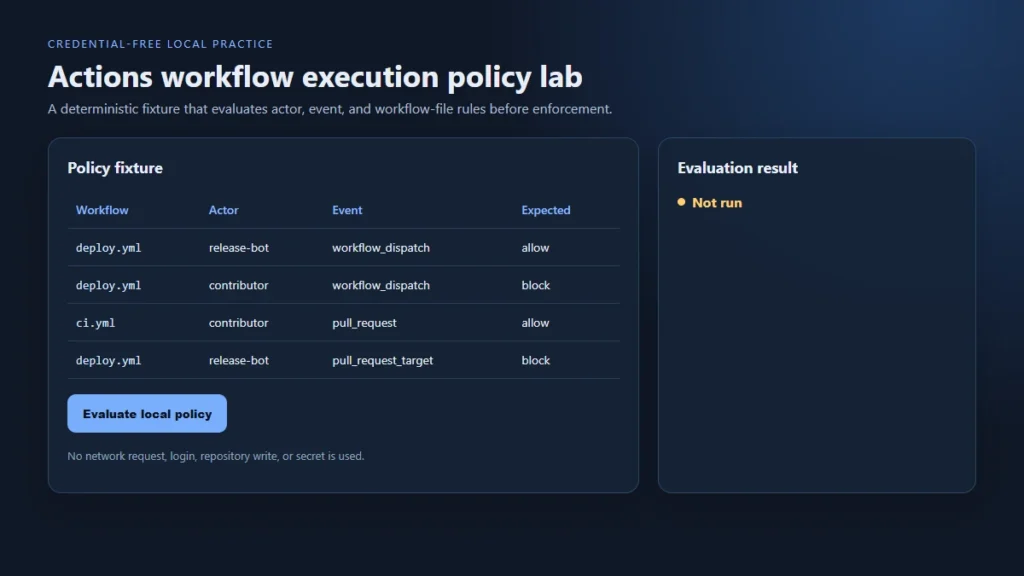Click the Expected column header
The image size is (1024, 576).
[545, 210]
